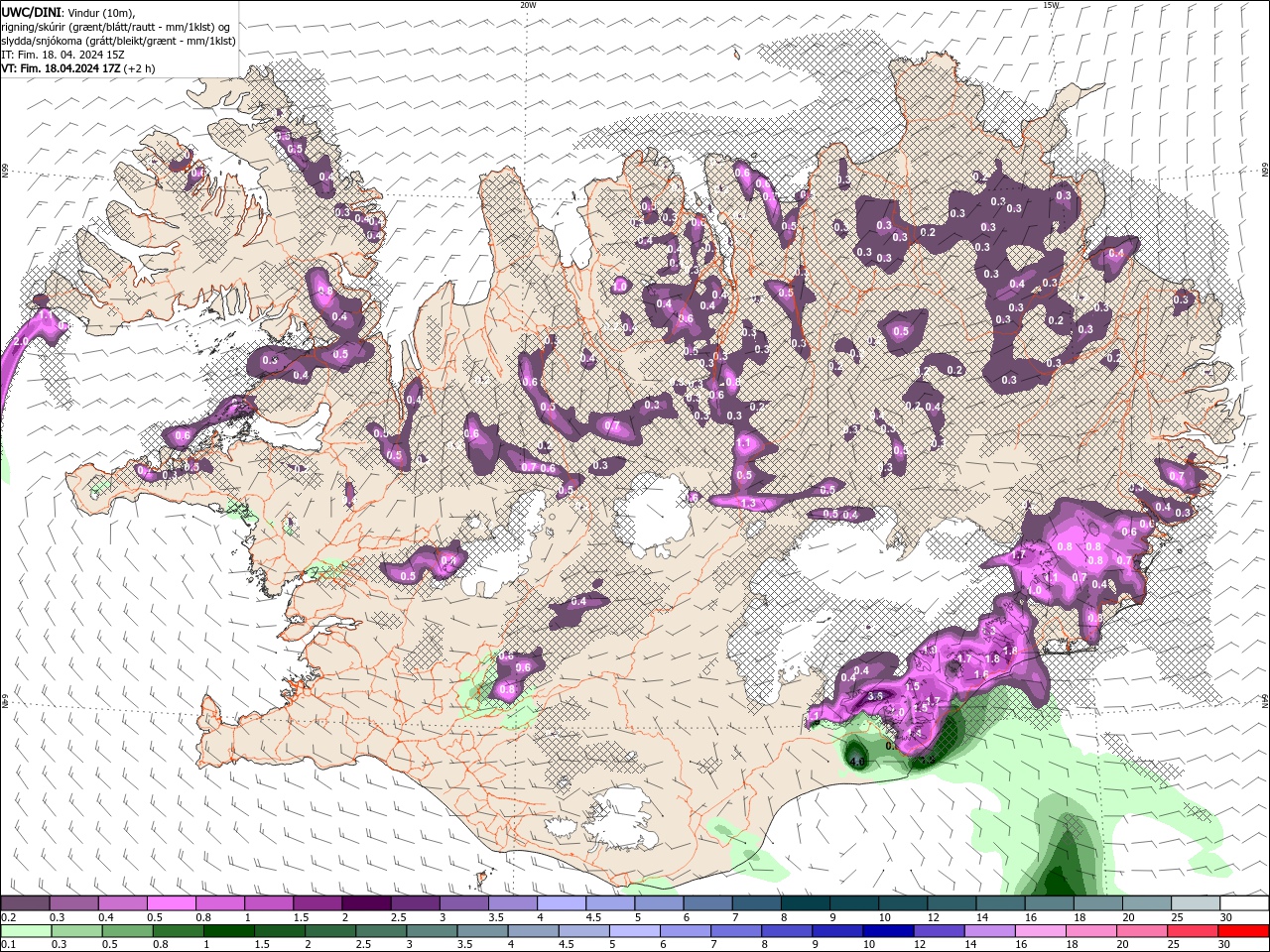Click the "4.0" value in the dark green blob
1270x952 pixels.
click(857, 762)
